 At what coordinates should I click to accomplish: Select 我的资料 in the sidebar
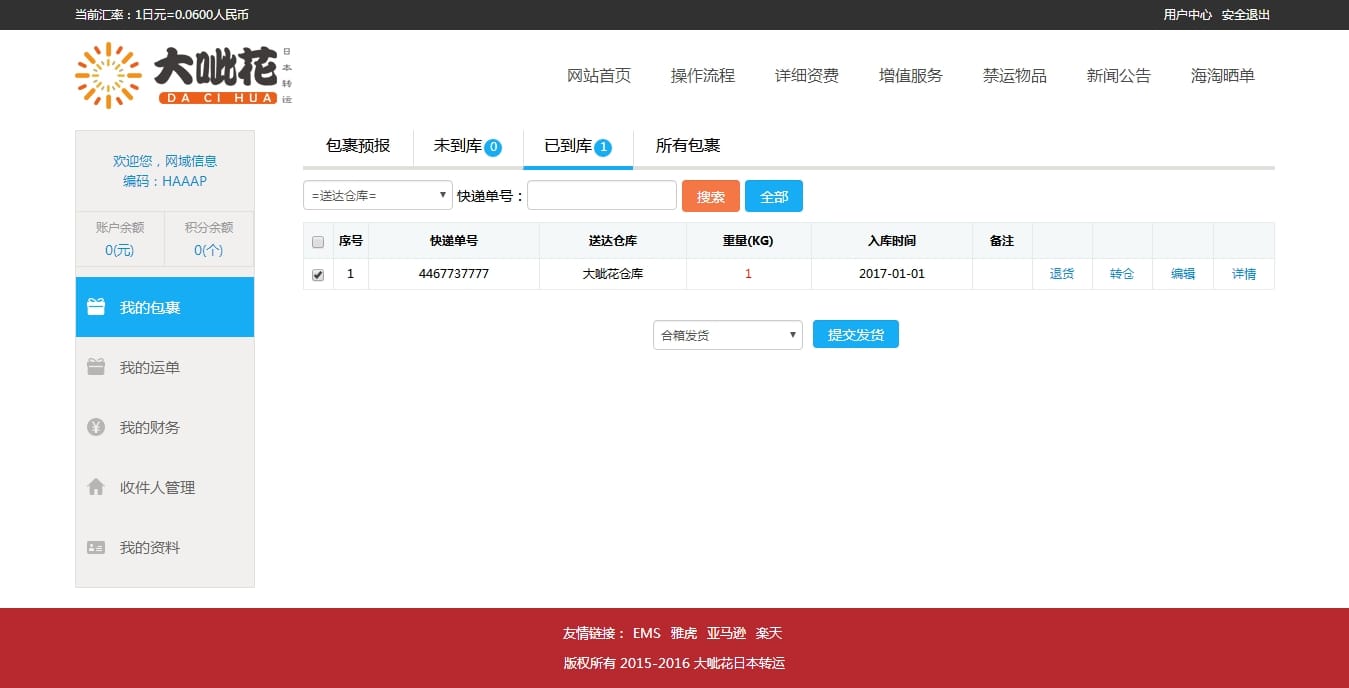[165, 547]
